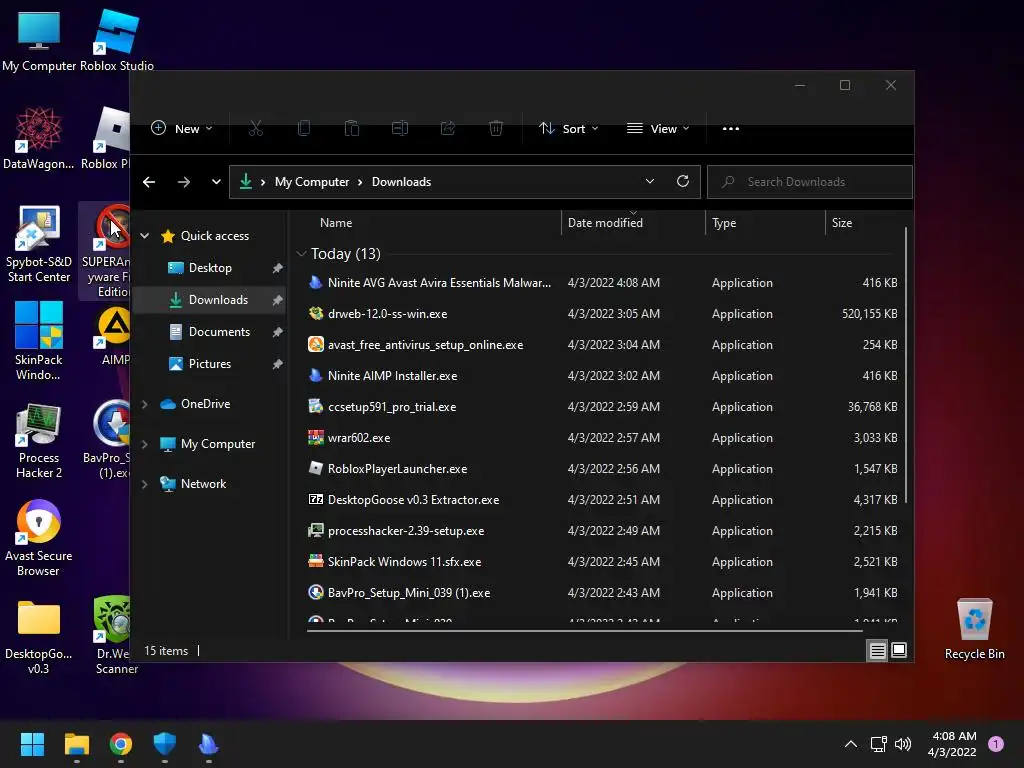
Task: Select the DesktopGoose v0.3 Extractor.exe icon
Action: [x=316, y=500]
